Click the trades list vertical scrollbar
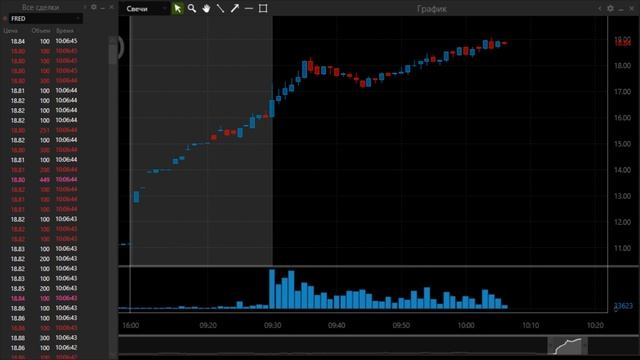Screen dimensions: 640x360 pyautogui.click(x=113, y=53)
